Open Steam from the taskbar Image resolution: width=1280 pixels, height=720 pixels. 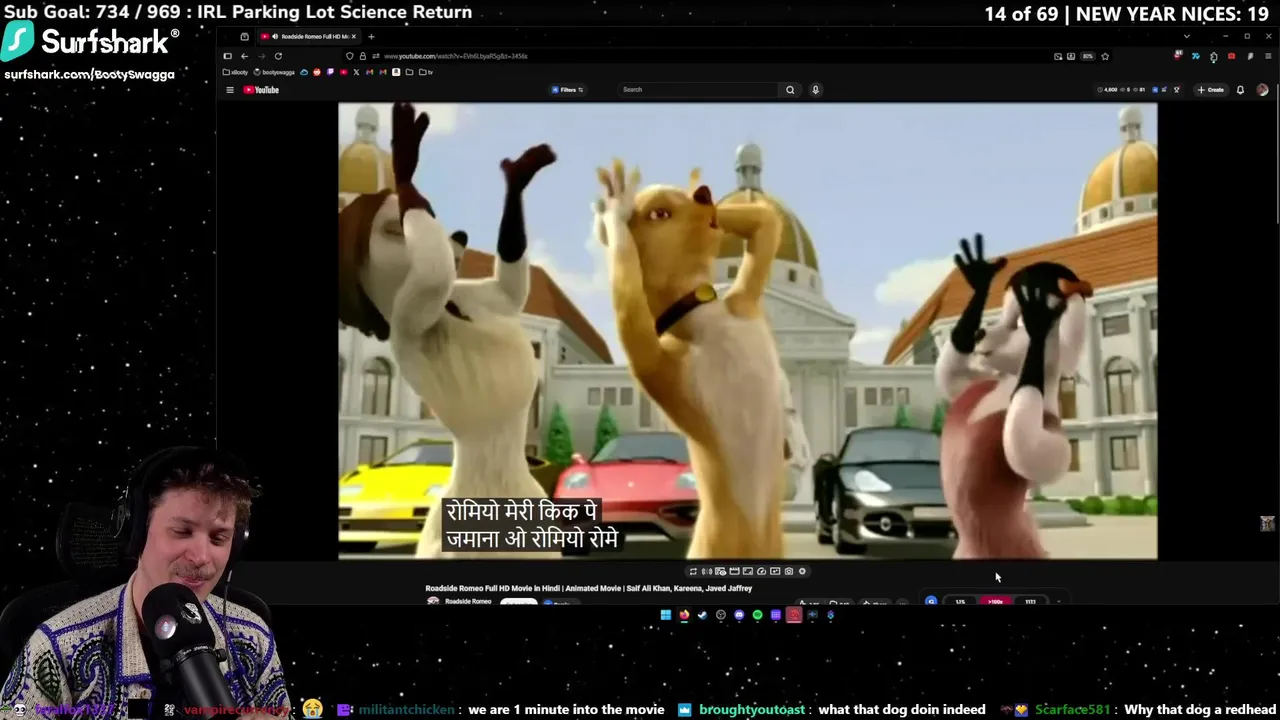pyautogui.click(x=702, y=615)
